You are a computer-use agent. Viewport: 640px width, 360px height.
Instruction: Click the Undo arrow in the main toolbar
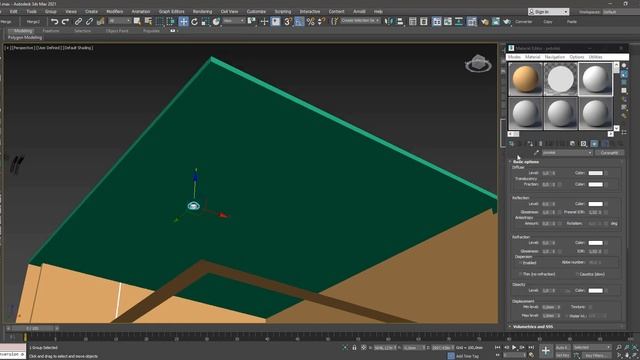[54, 22]
